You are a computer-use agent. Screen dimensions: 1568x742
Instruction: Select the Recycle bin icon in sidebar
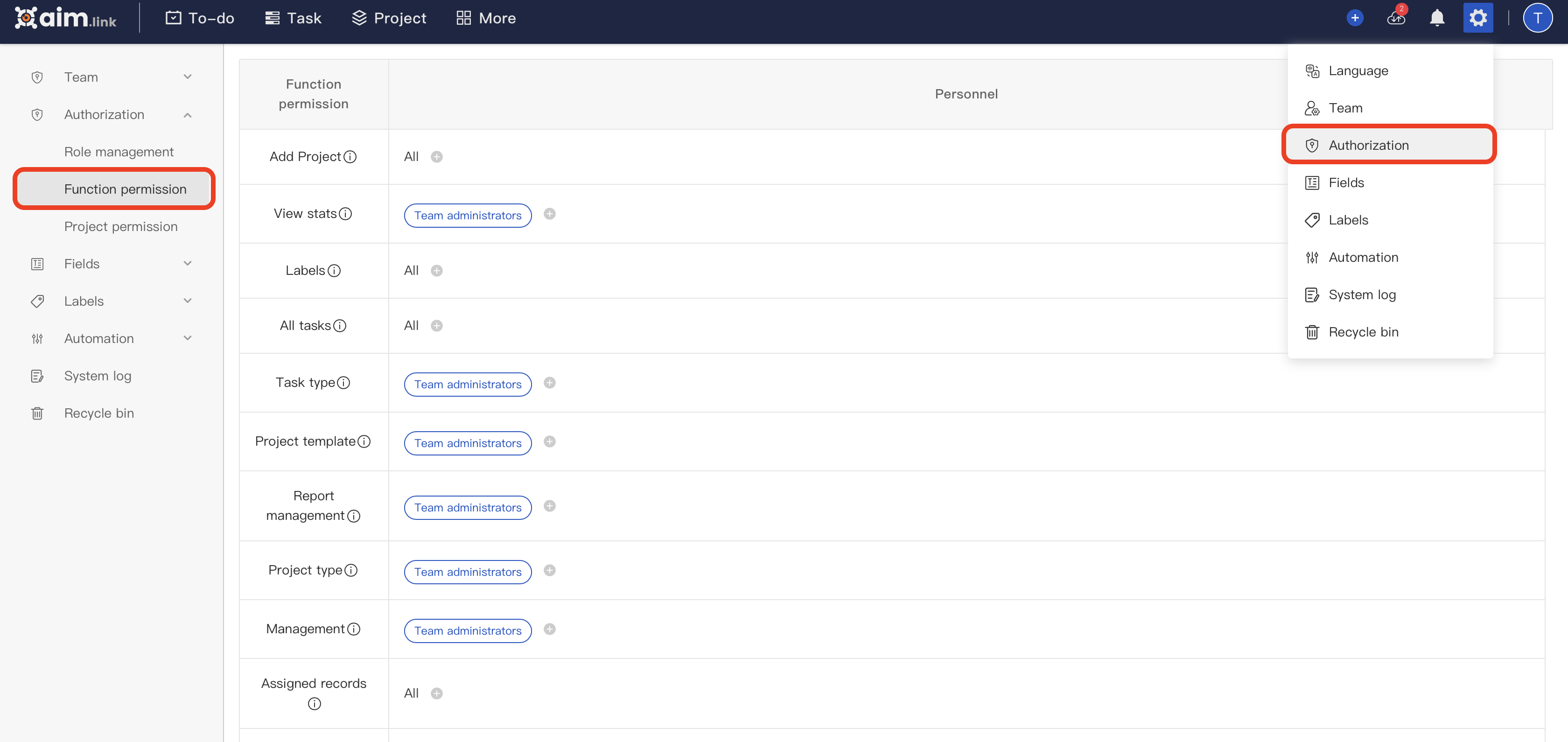tap(37, 413)
